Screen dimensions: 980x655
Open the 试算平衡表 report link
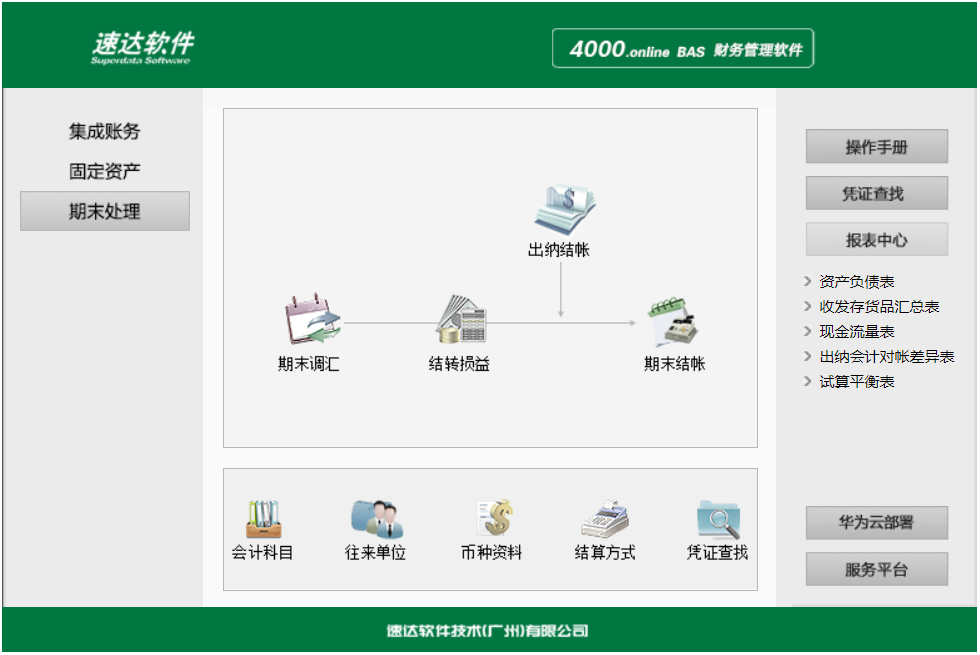tap(856, 382)
